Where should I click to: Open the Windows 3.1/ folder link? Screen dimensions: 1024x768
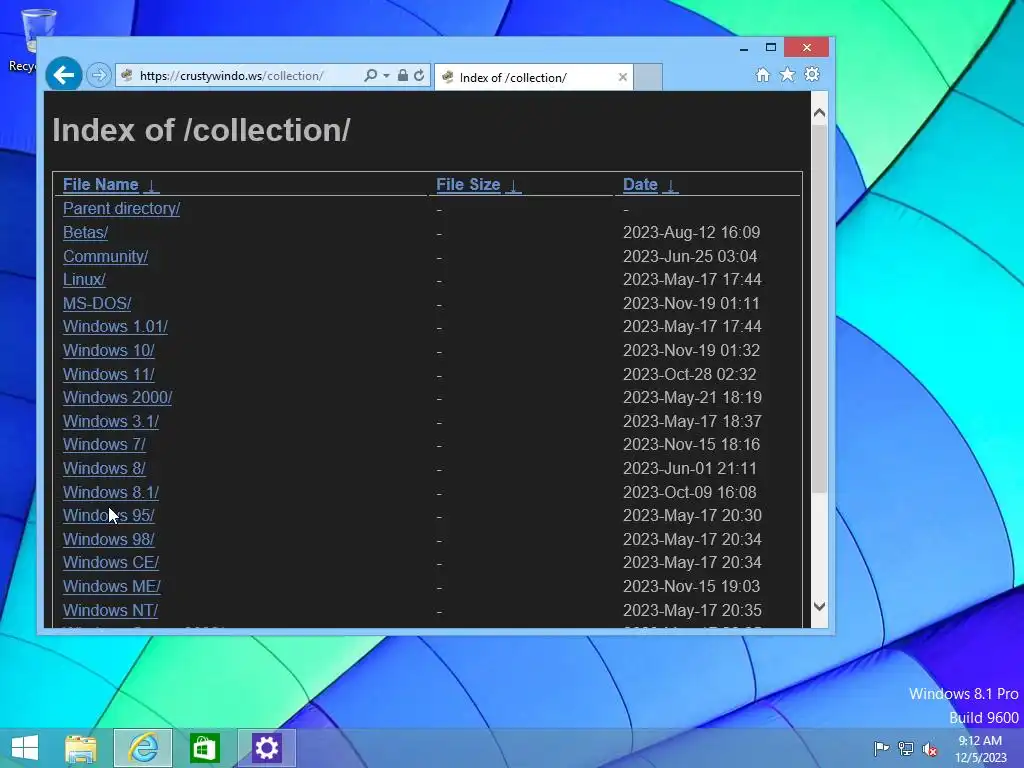click(x=110, y=421)
